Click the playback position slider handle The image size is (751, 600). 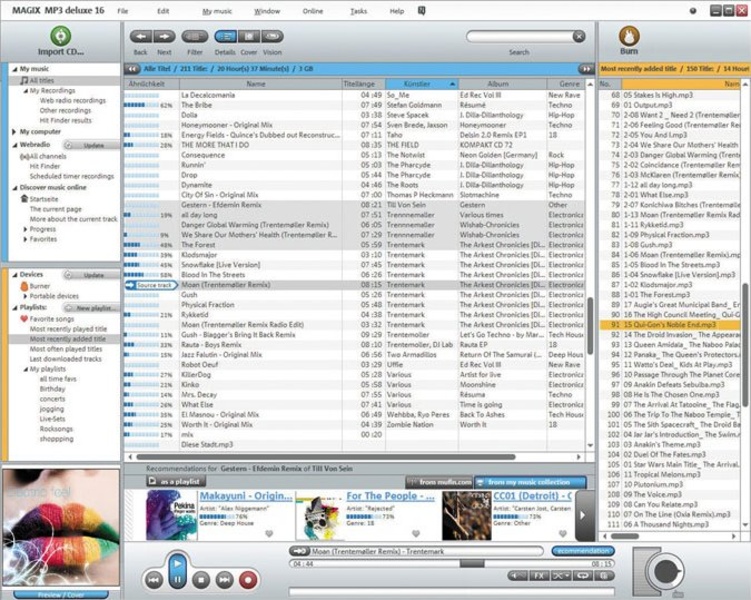pyautogui.click(x=472, y=564)
